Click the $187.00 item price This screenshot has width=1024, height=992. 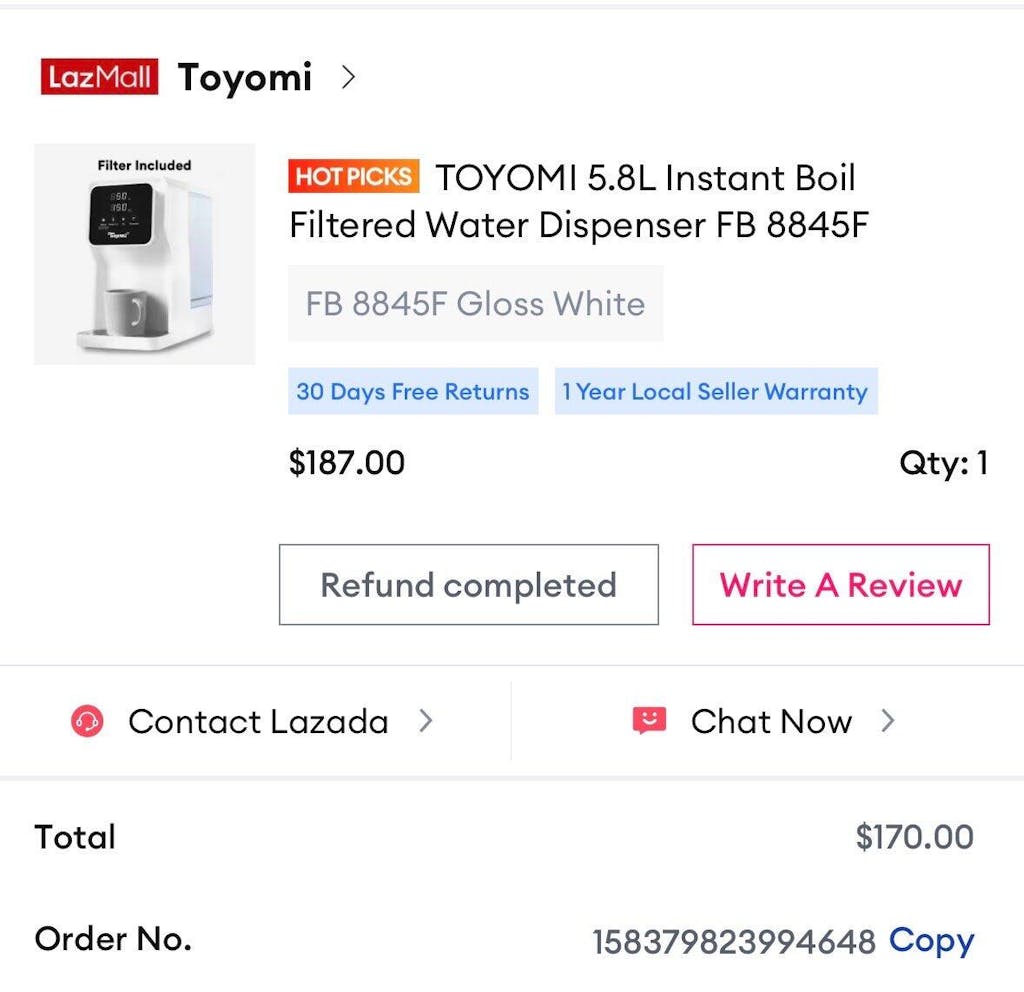346,463
